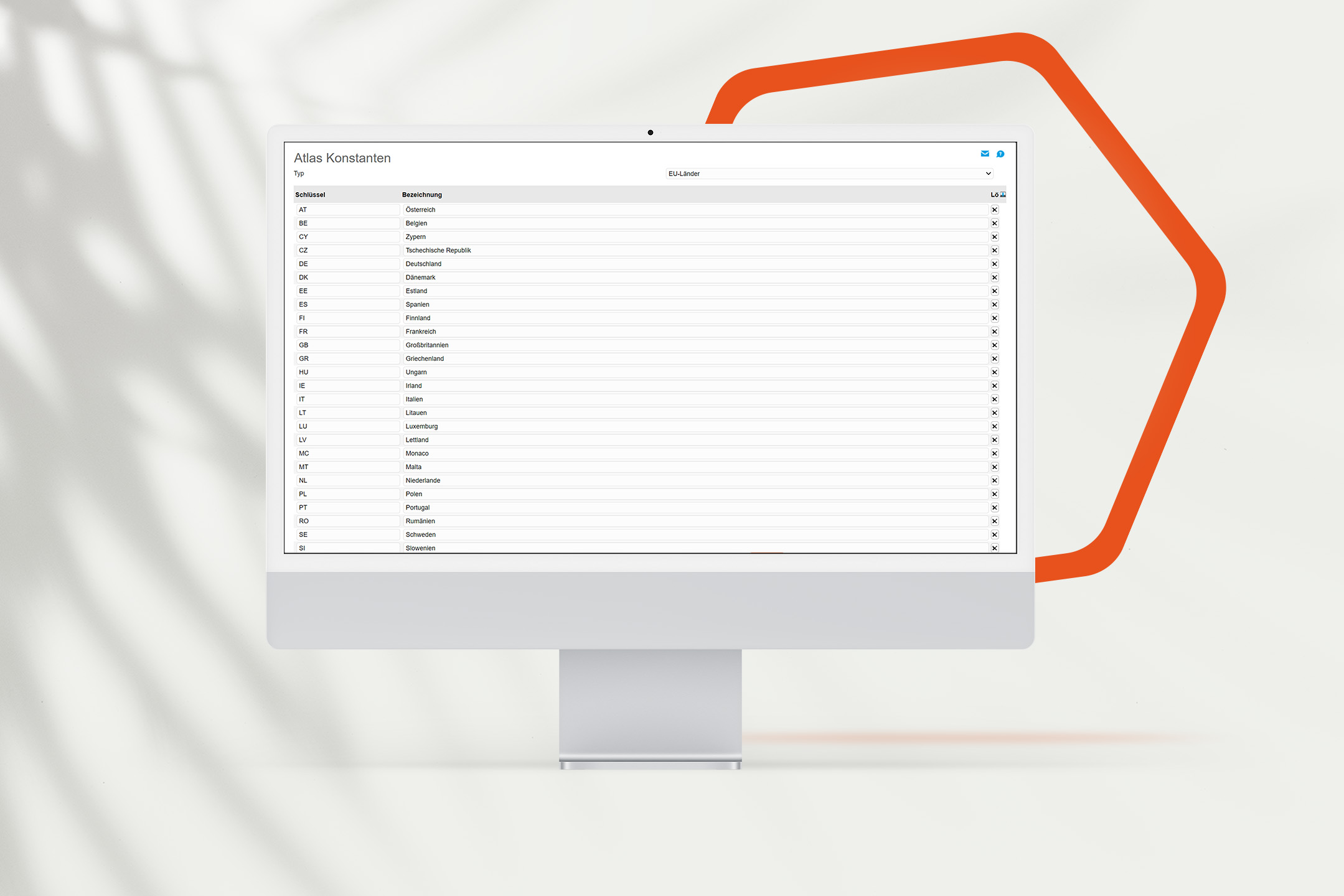Screen dimensions: 1344x896
Task: Click the Atlas Konstanten page title
Action: pos(342,158)
